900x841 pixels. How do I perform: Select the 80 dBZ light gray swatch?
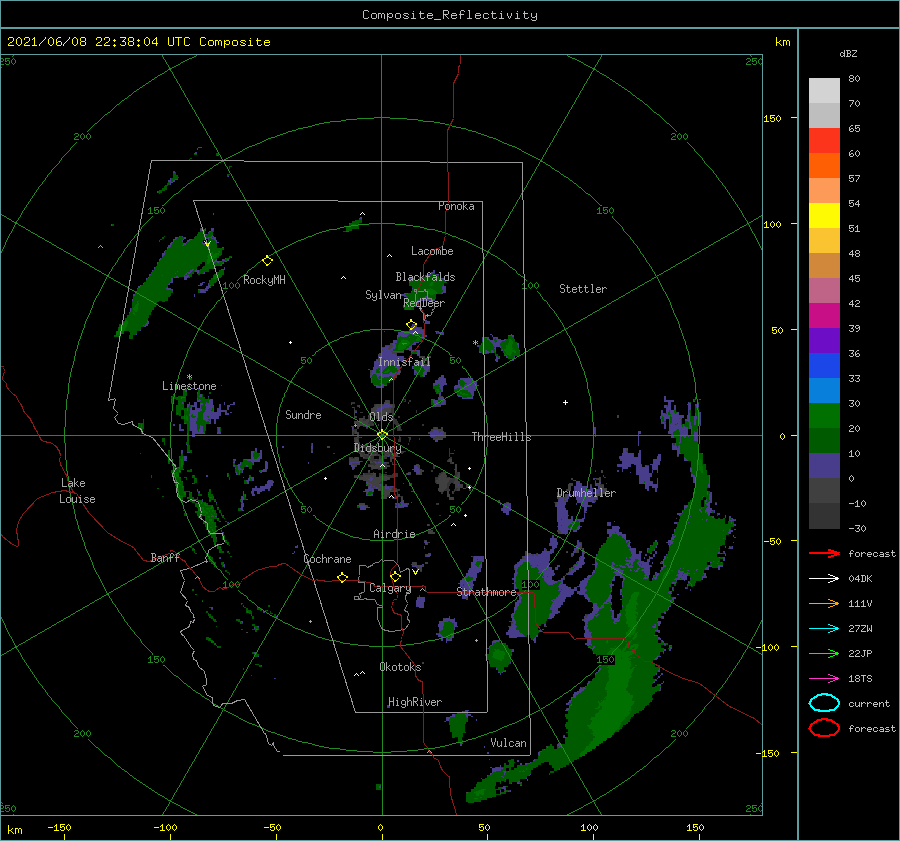(x=824, y=91)
